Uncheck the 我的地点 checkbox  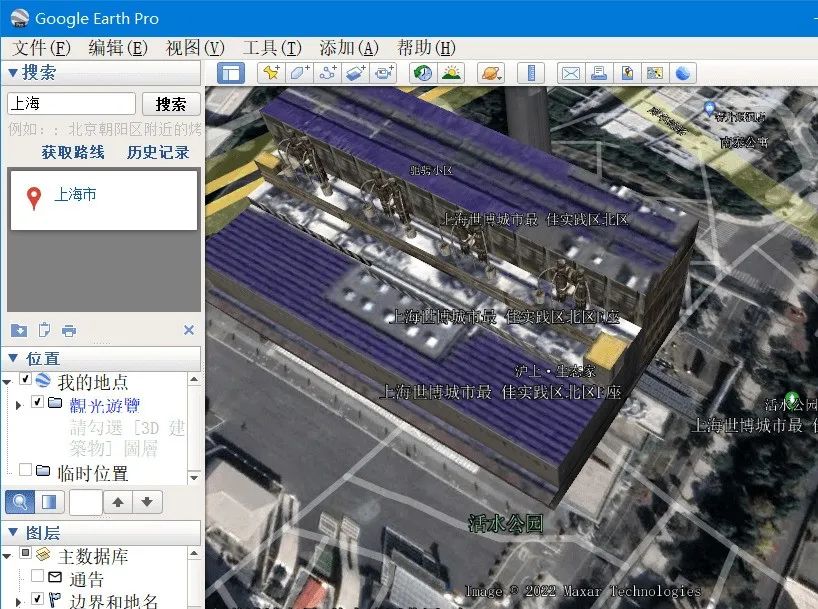[25, 377]
